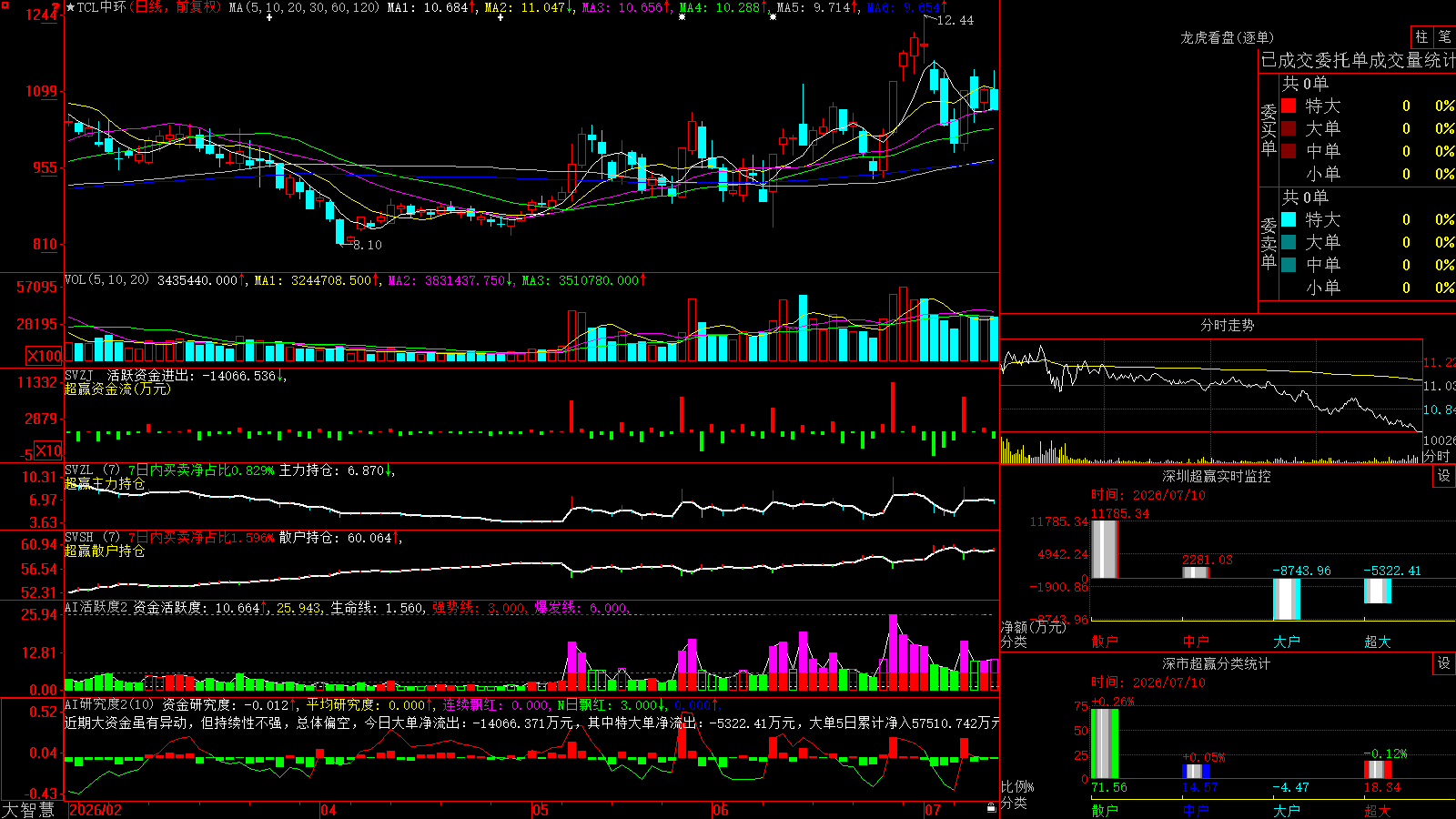Click the lock icon at the chart's bottom-right

coord(991,807)
